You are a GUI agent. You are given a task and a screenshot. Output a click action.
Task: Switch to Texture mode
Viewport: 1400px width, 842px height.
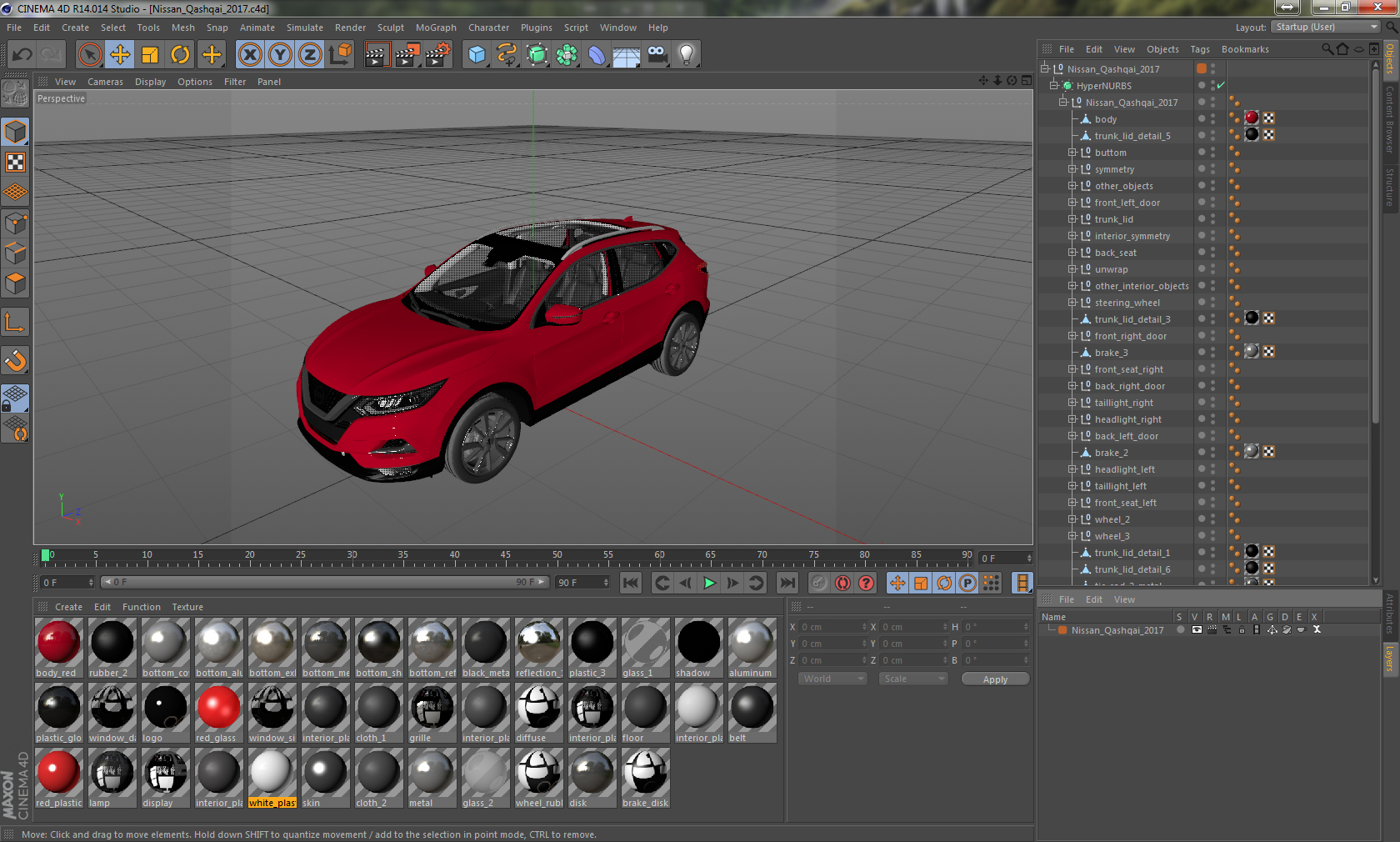[x=16, y=162]
